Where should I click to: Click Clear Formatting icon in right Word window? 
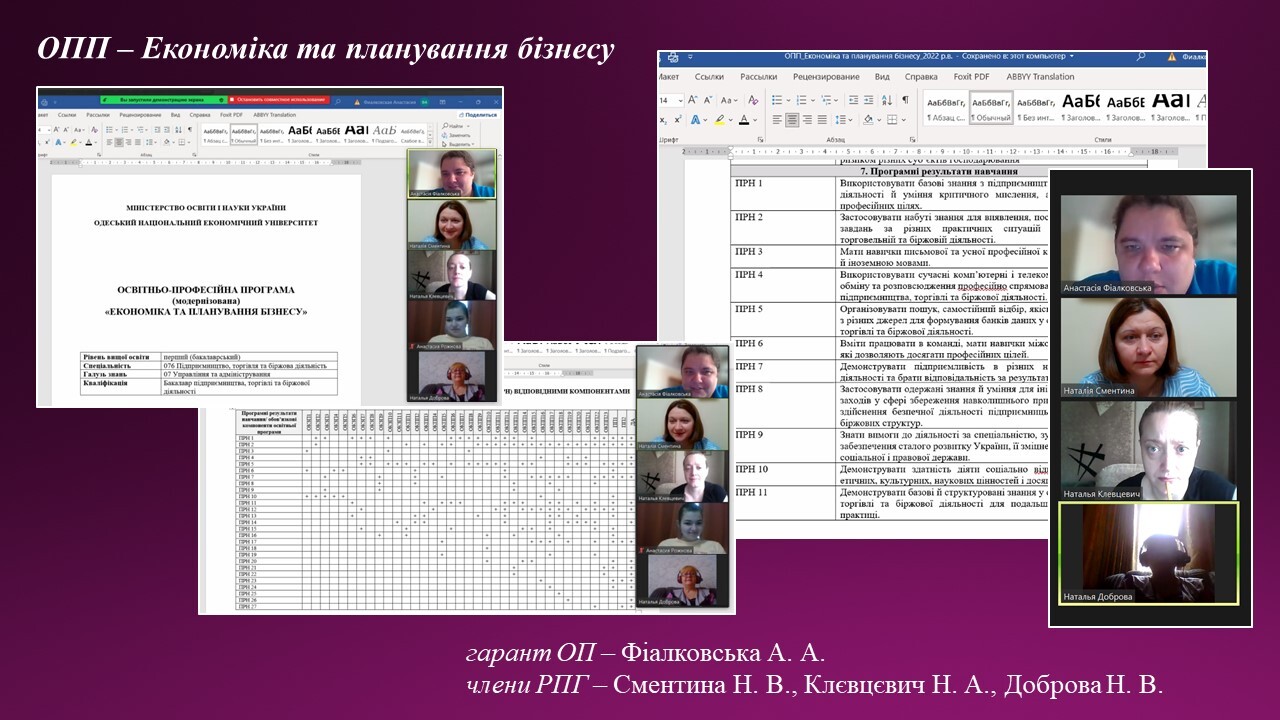[x=751, y=100]
